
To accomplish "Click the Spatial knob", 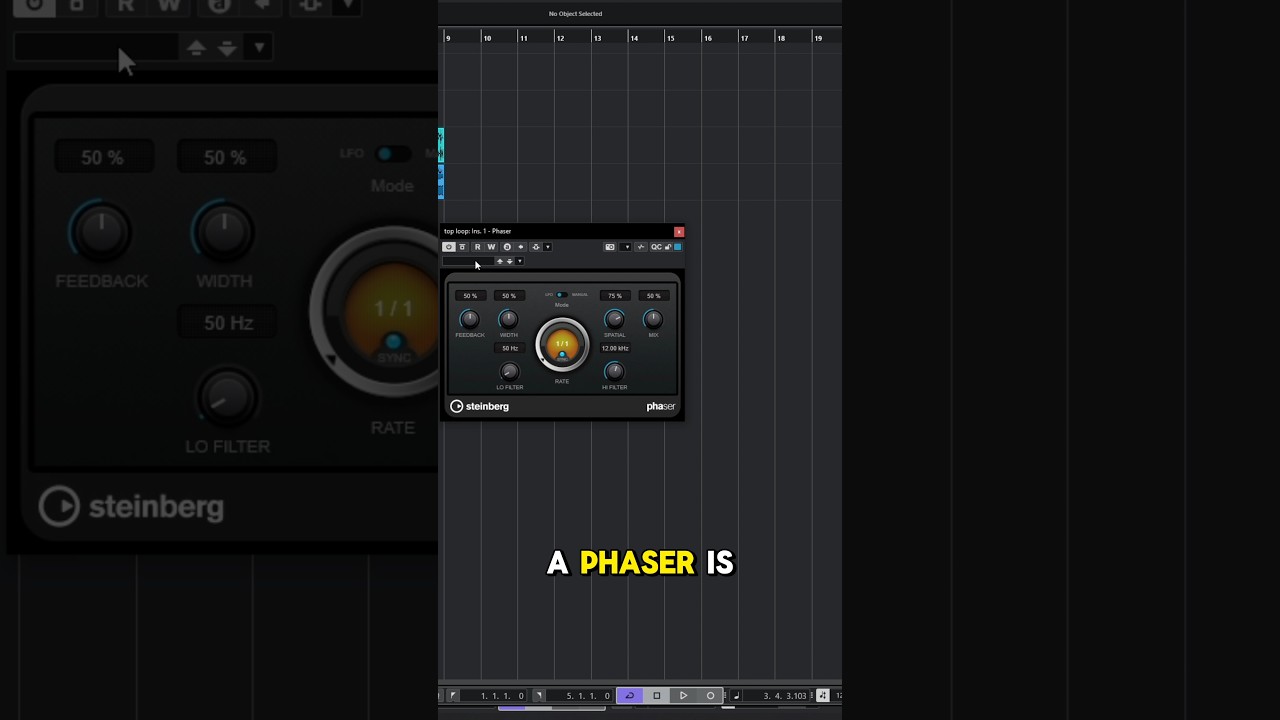I will (x=614, y=319).
